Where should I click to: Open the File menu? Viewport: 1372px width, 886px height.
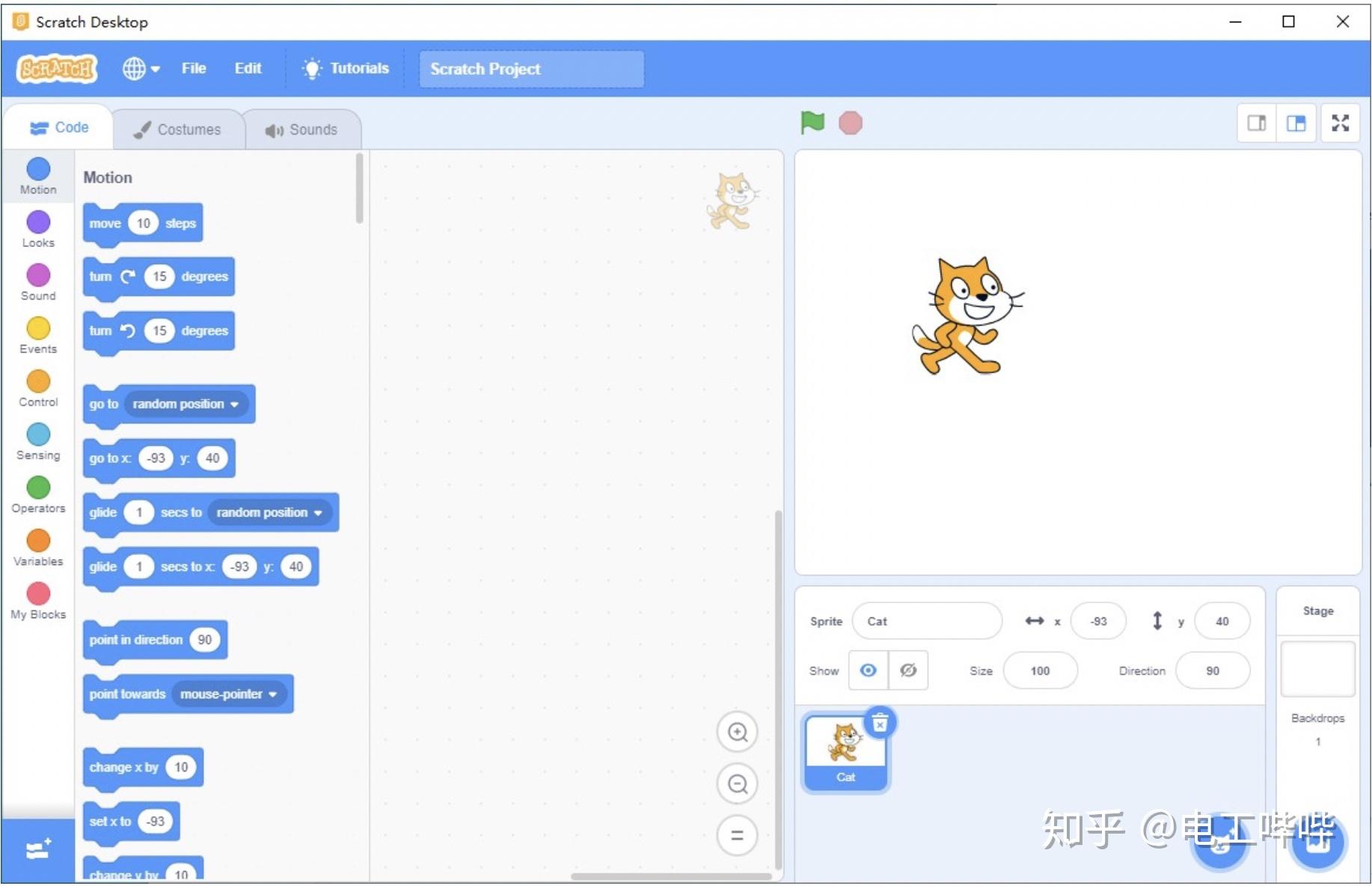coord(193,68)
